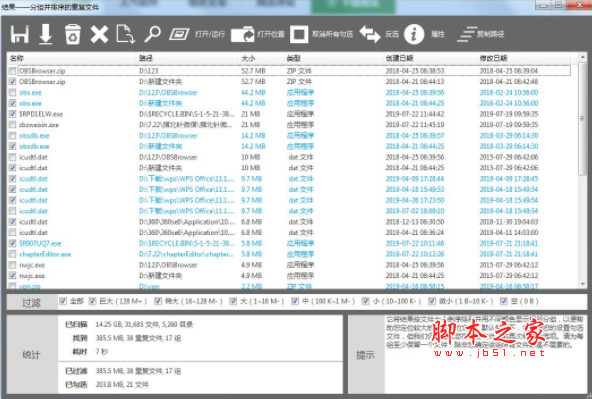Toggle the $R907UQ7.exe row checkbox
This screenshot has height=399, width=592.
(x=12, y=243)
